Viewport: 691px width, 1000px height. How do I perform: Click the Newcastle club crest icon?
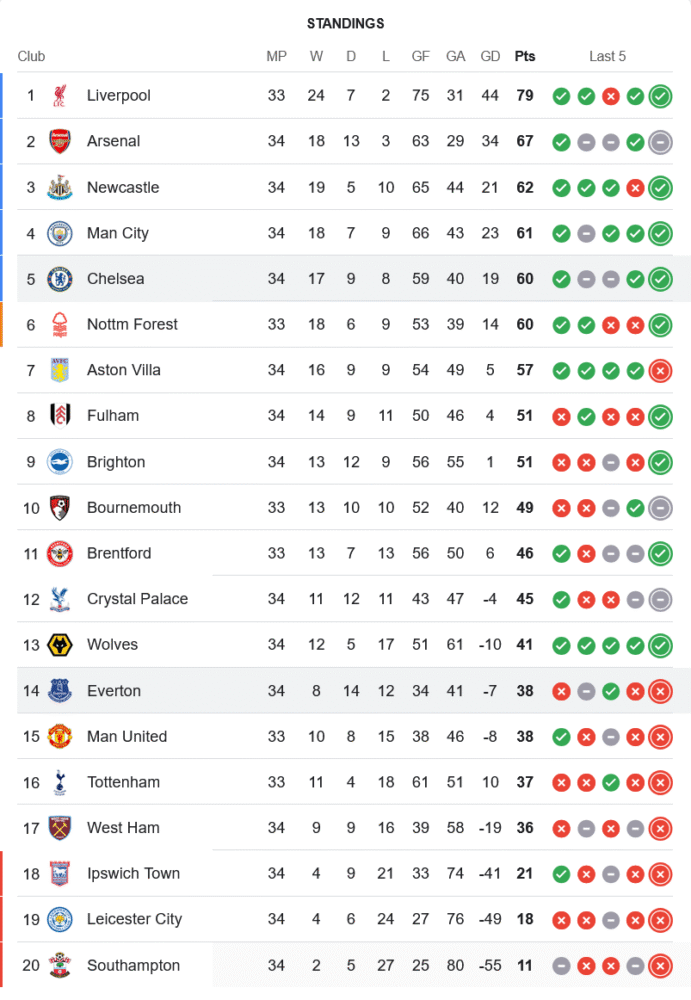(x=59, y=187)
